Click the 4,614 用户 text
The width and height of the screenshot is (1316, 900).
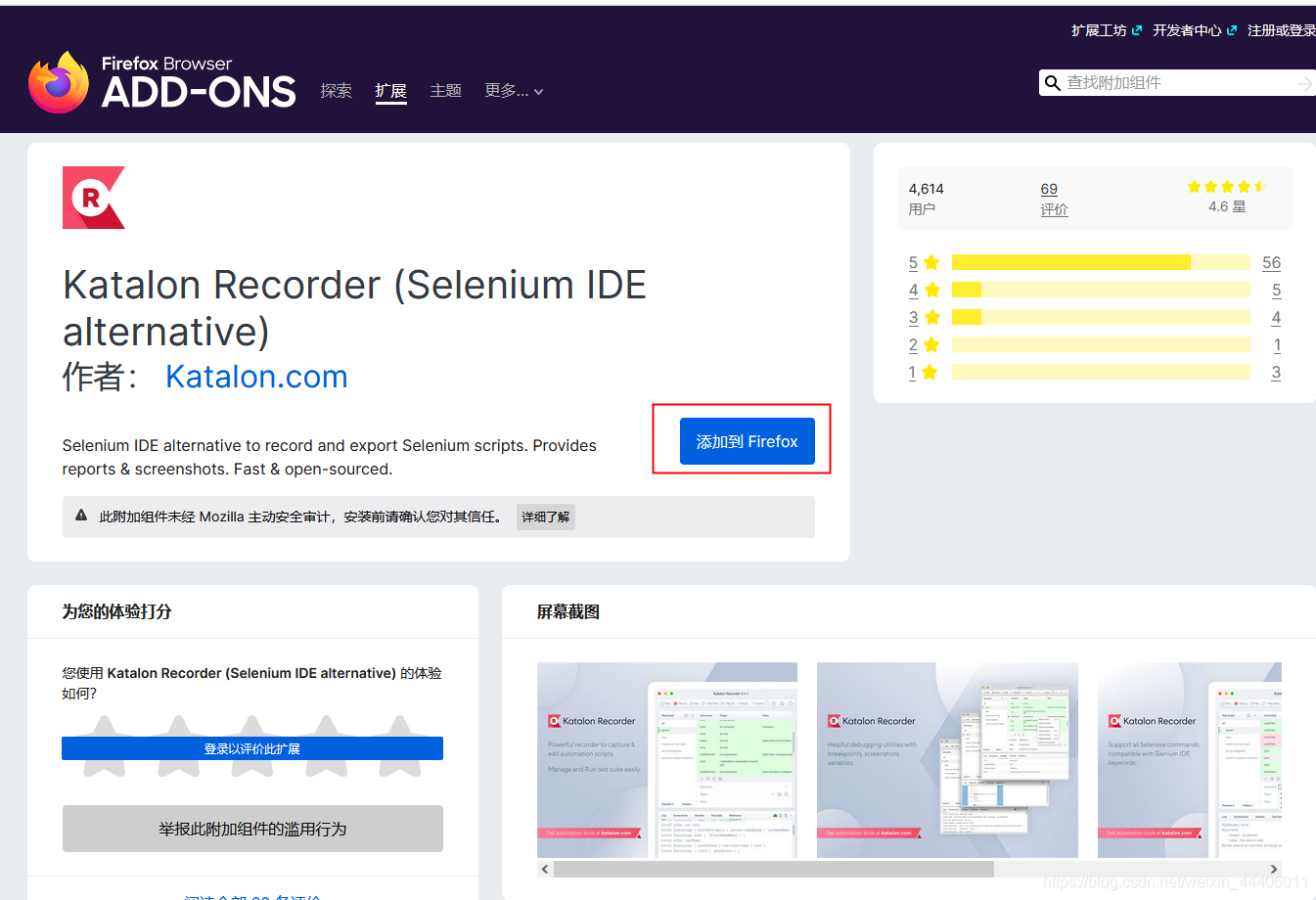click(x=926, y=199)
